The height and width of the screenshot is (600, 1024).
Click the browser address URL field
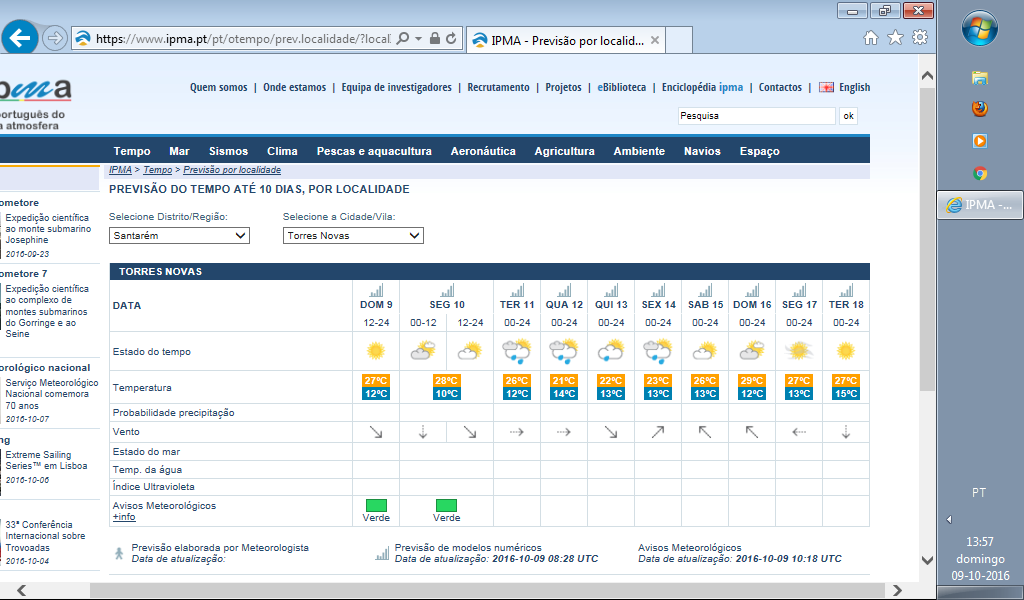[243, 39]
